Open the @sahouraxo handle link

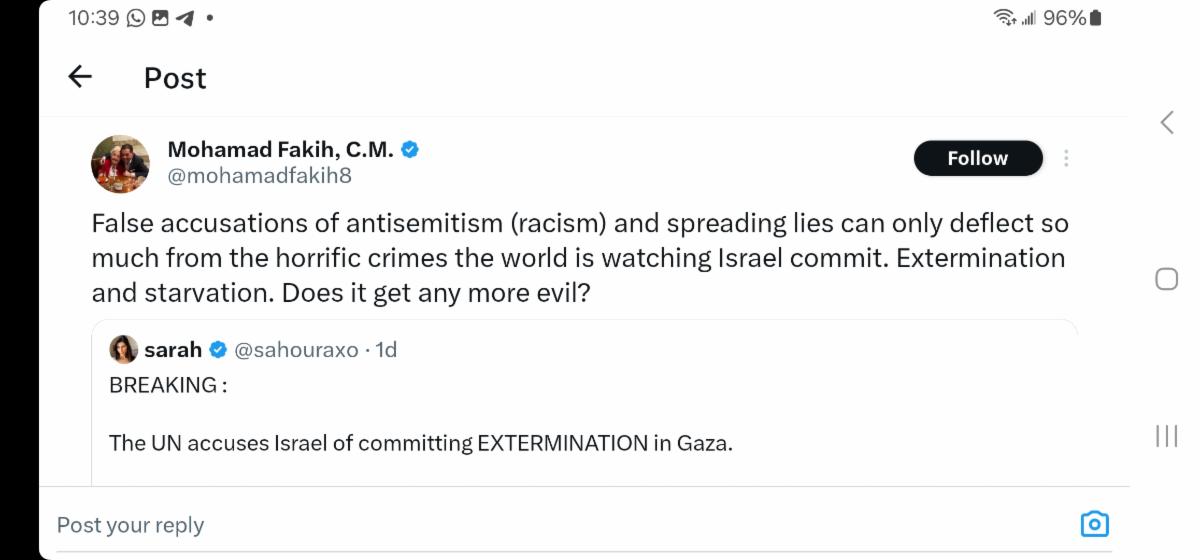[296, 350]
